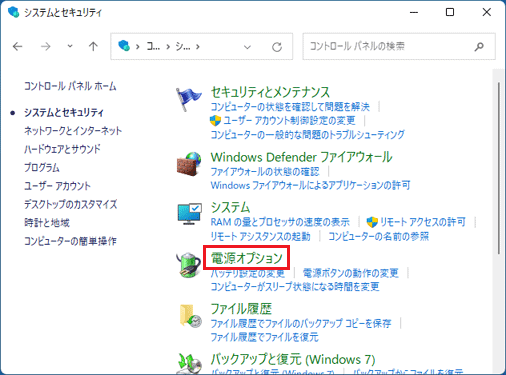This screenshot has width=506, height=375.
Task: Open ユーザー アカウント category
Action: point(57,186)
